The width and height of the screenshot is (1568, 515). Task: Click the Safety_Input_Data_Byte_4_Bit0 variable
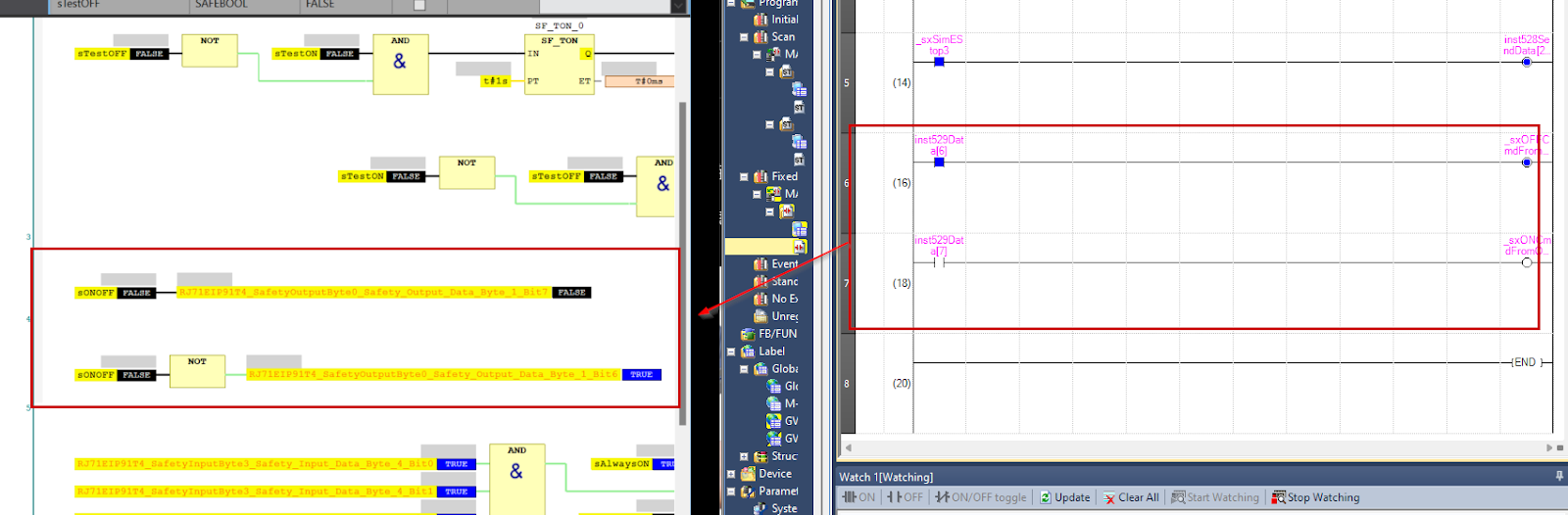tap(255, 464)
